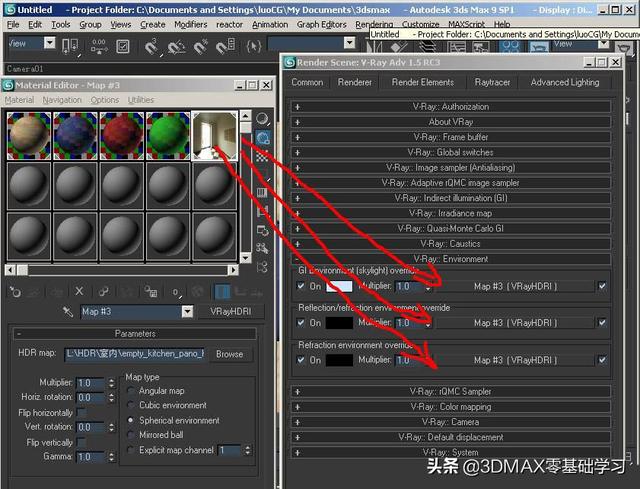Open Material Editor Utilities menu
This screenshot has width=640, height=489.
[x=141, y=100]
